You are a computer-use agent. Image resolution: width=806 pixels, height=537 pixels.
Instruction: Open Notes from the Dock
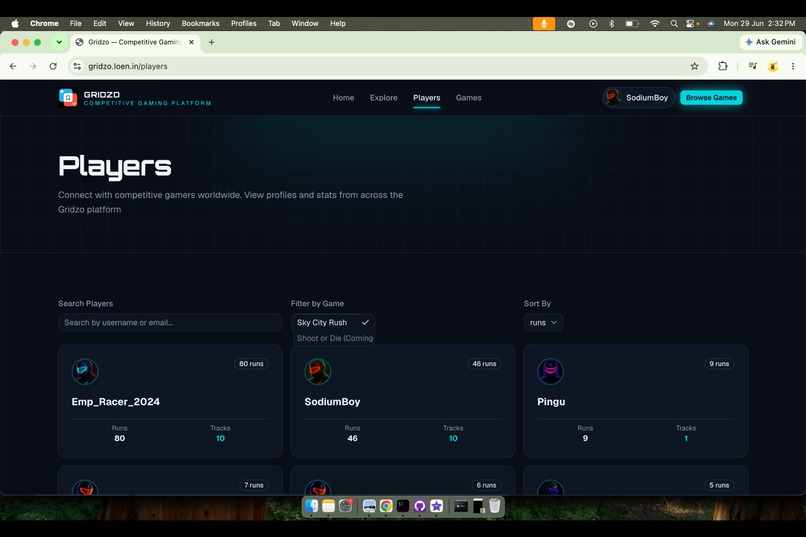tap(328, 506)
